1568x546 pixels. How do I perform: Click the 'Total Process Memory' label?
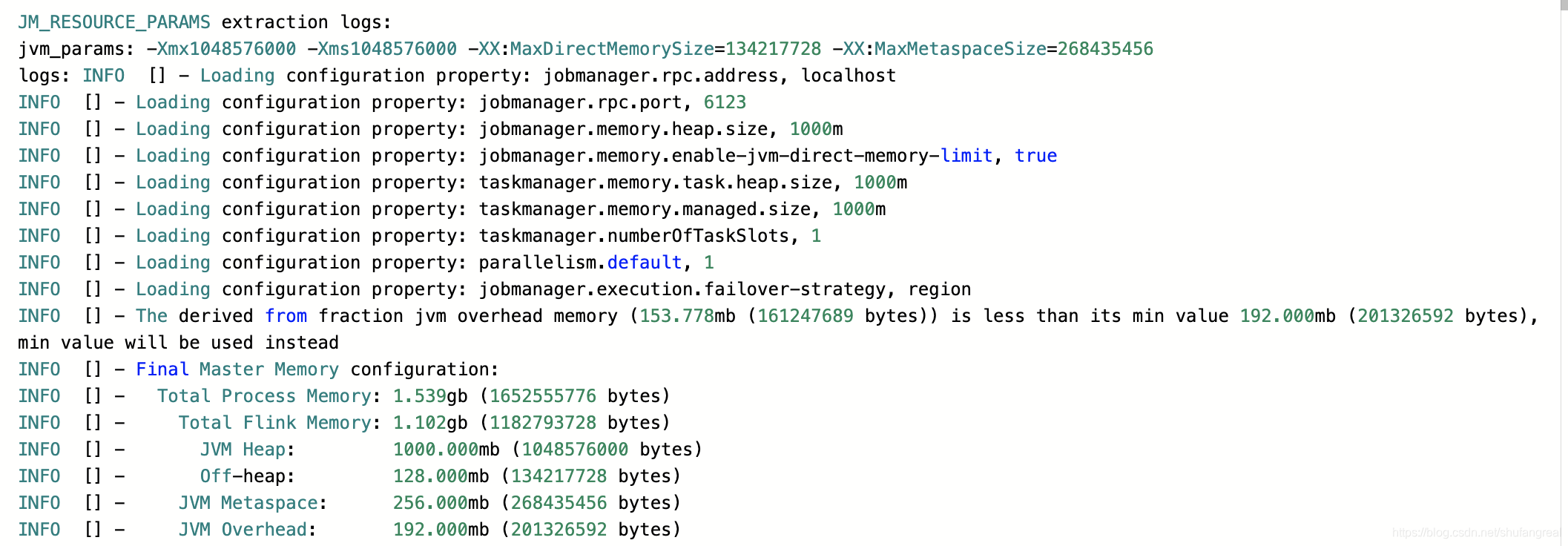264,396
